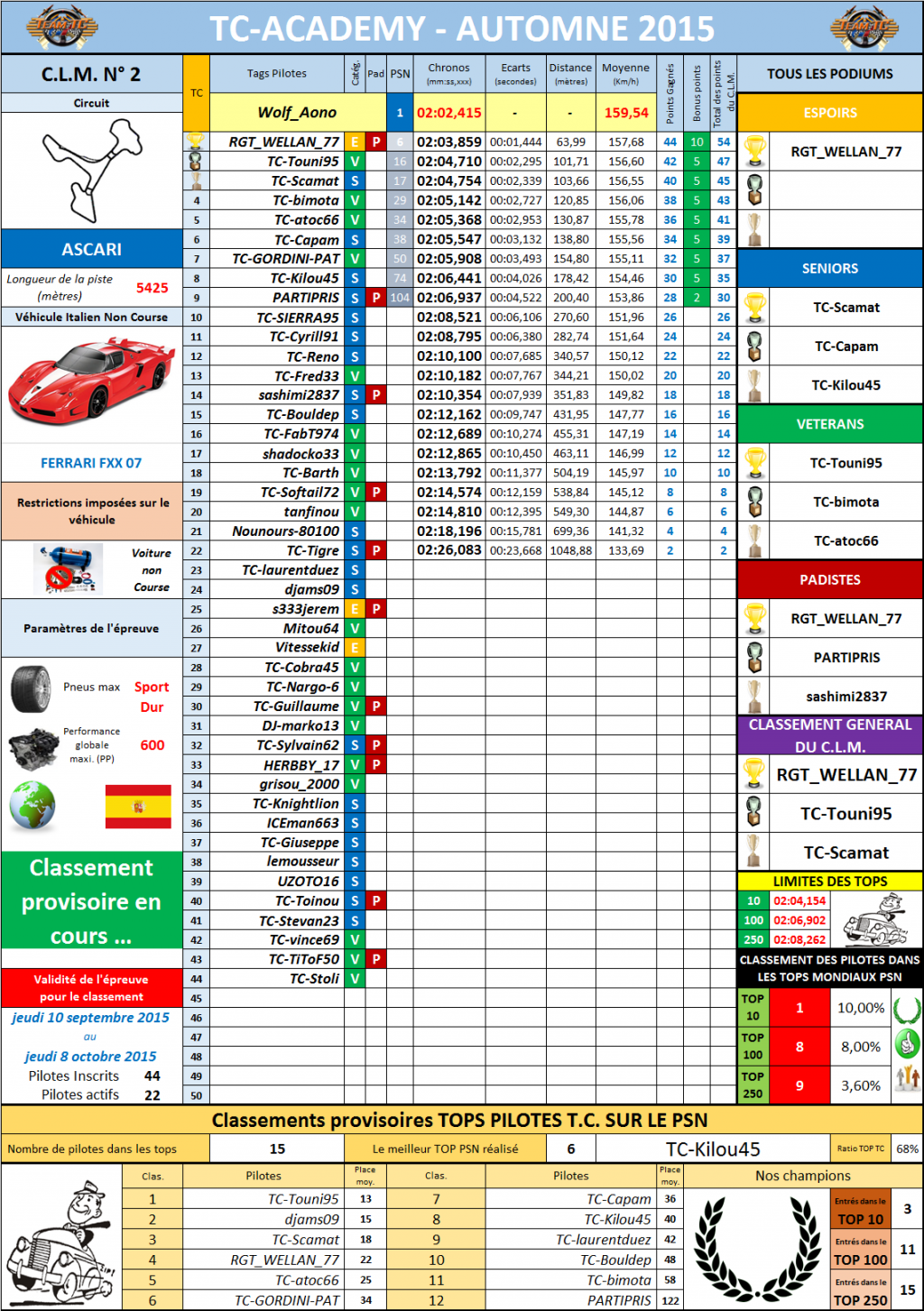Click the Tags Pilotes column header
The width and height of the screenshot is (924, 1311).
(277, 74)
